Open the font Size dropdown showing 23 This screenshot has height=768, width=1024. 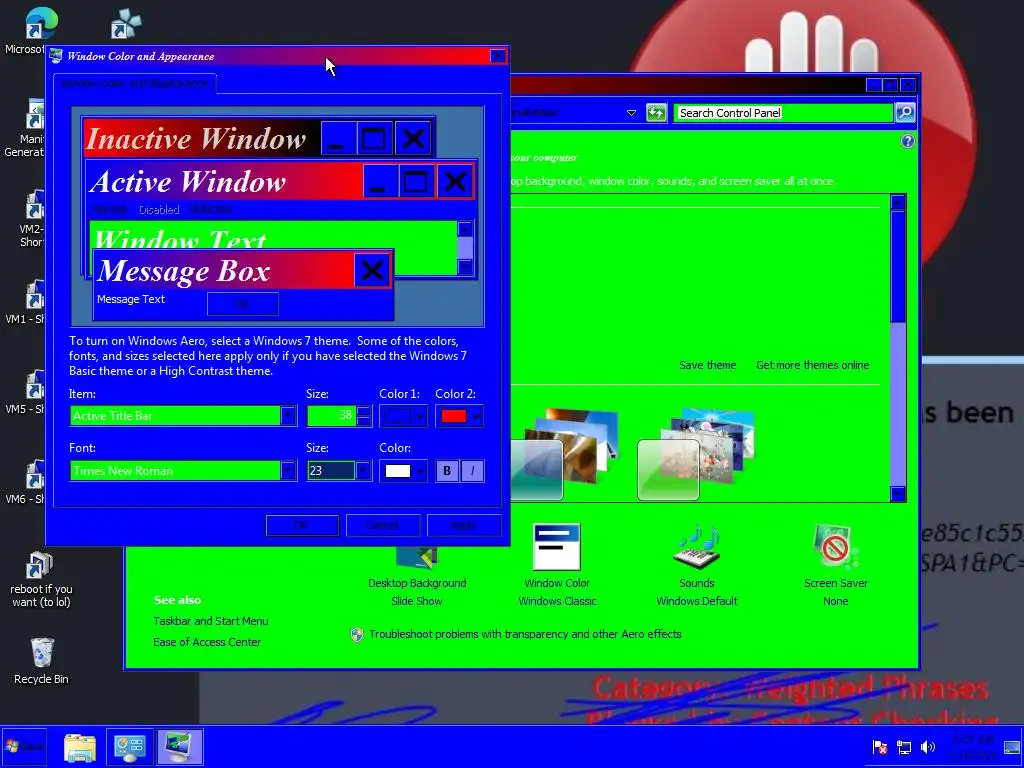point(340,471)
